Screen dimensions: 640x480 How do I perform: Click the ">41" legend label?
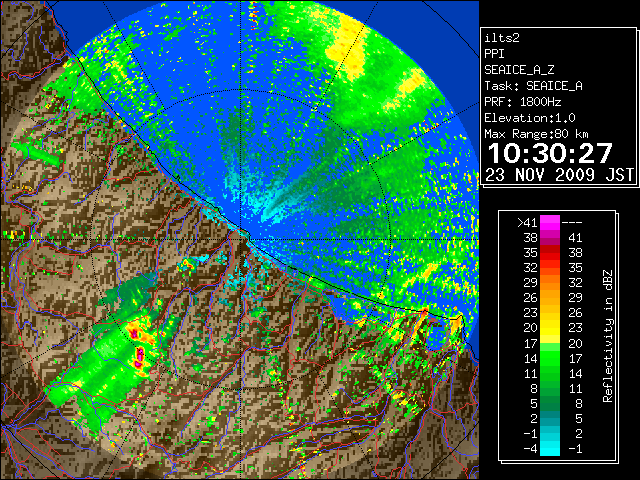(527, 222)
